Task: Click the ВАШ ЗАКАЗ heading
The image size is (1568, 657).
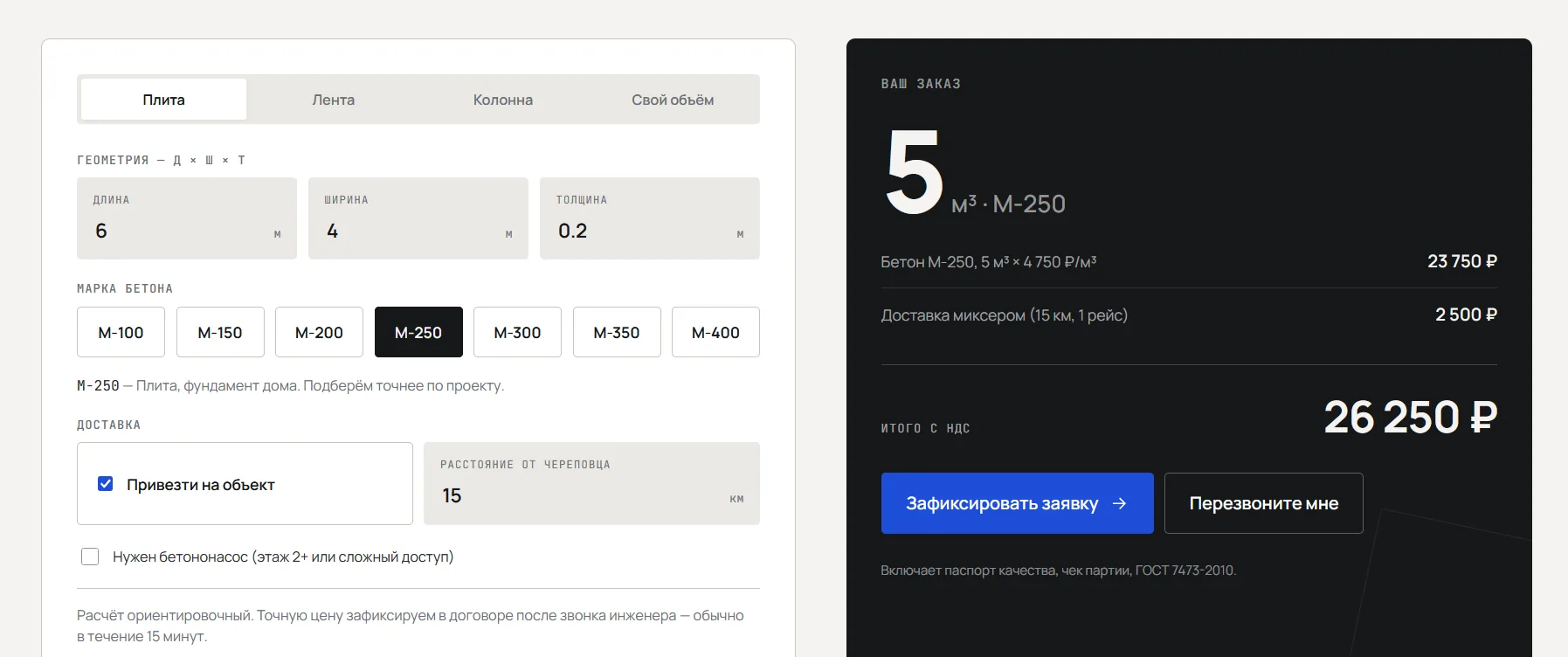Action: [x=921, y=84]
